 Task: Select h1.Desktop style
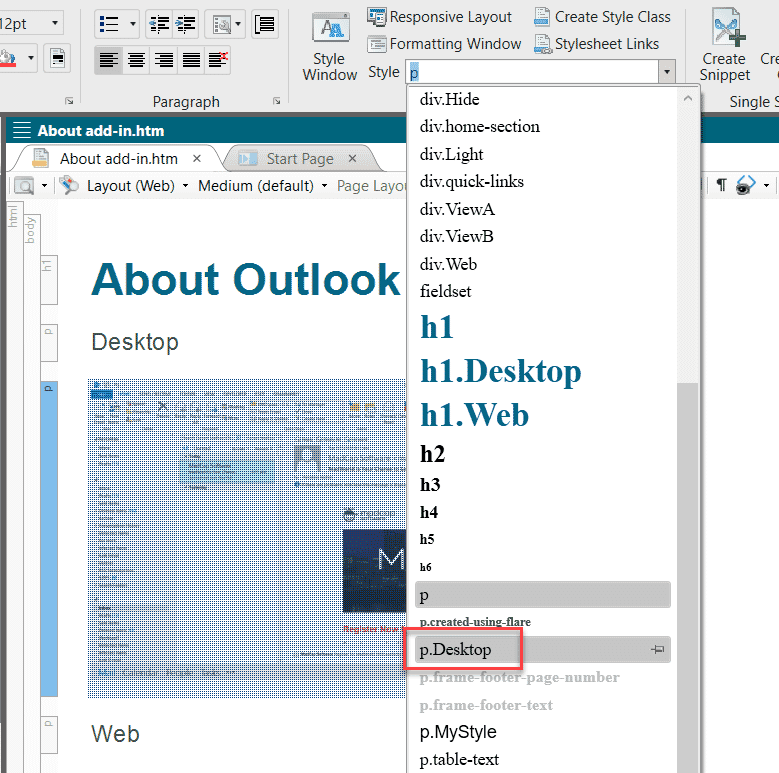pos(543,371)
